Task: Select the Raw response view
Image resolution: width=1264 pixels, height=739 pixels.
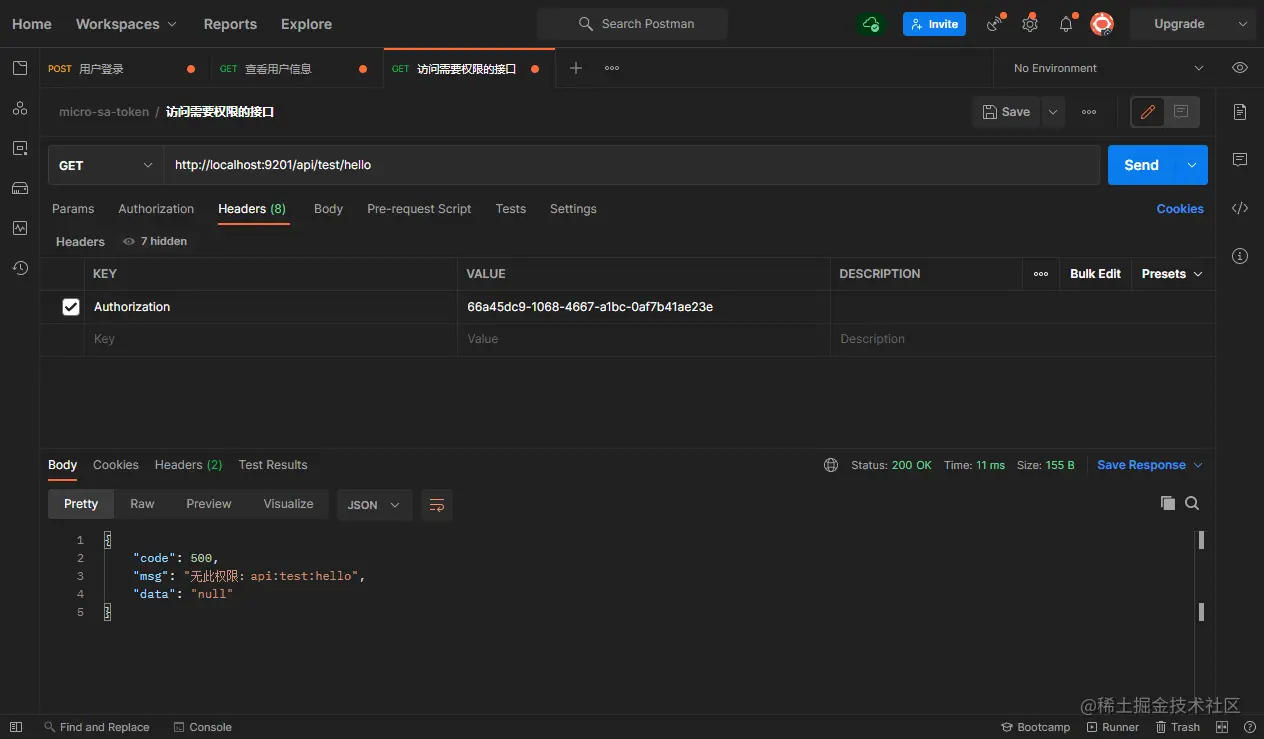Action: click(x=142, y=504)
